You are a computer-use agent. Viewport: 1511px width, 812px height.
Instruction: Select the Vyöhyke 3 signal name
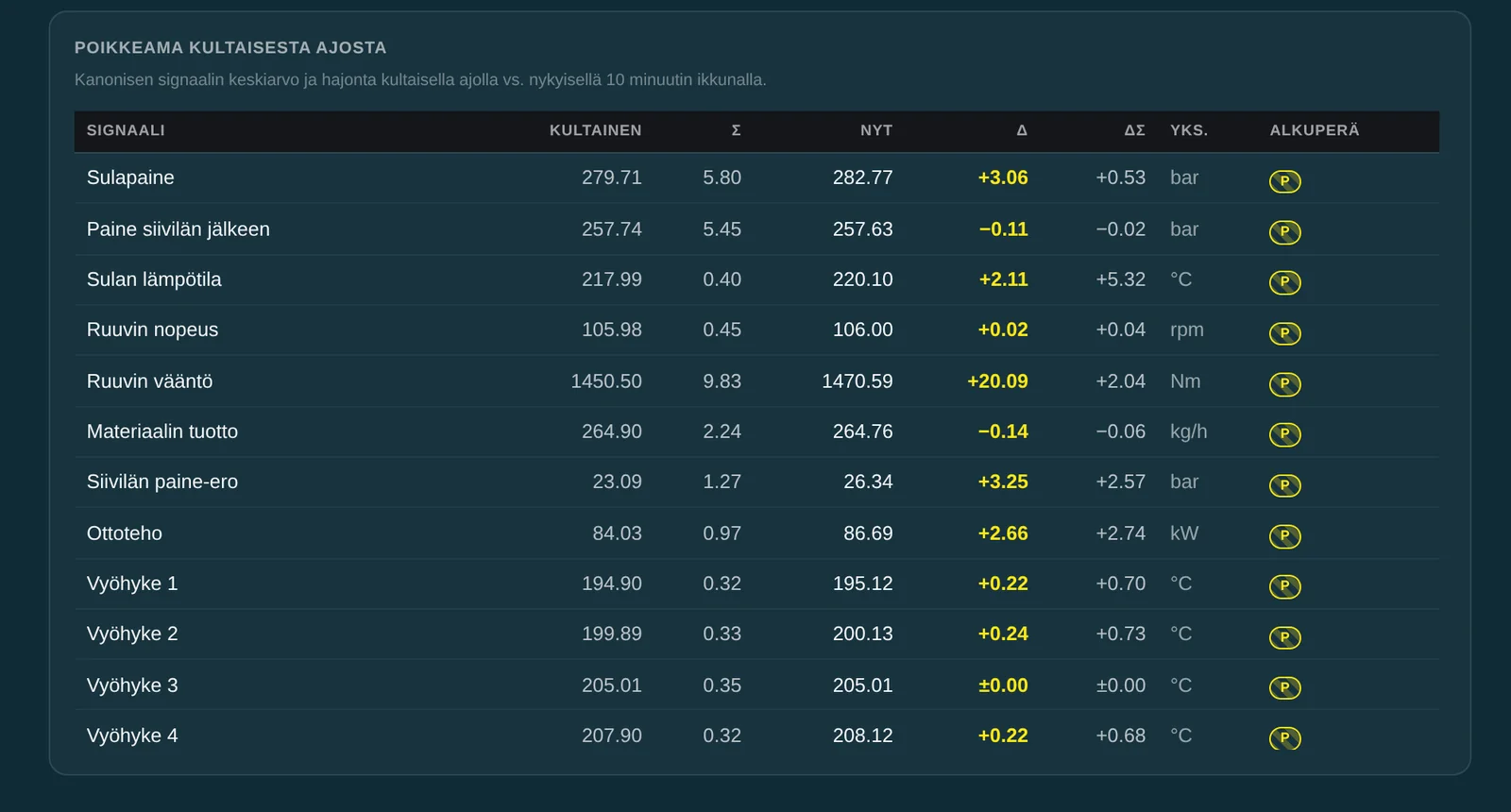pyautogui.click(x=132, y=685)
